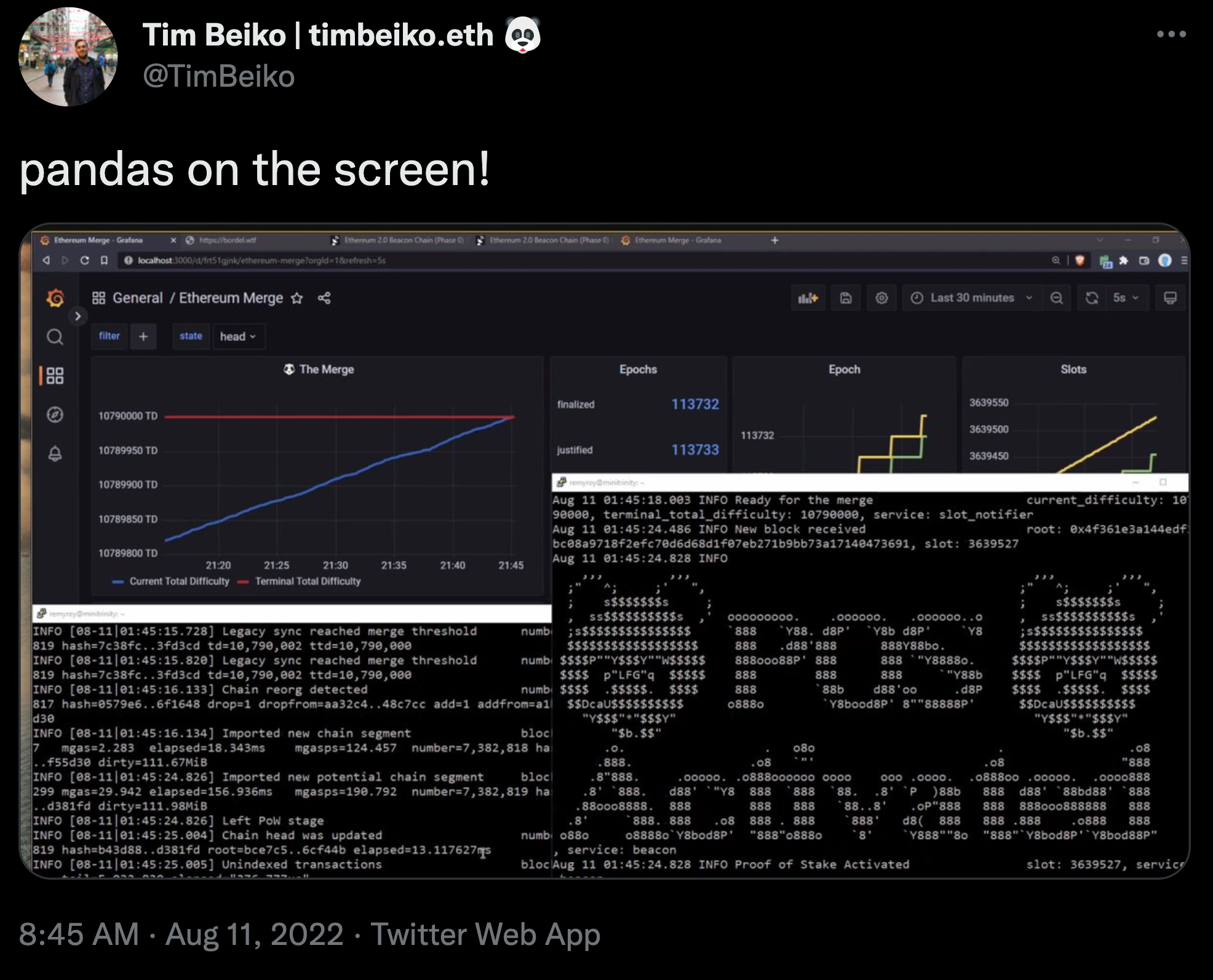Image resolution: width=1213 pixels, height=980 pixels.
Task: Cycle view mode with the monitor icon
Action: [1170, 298]
